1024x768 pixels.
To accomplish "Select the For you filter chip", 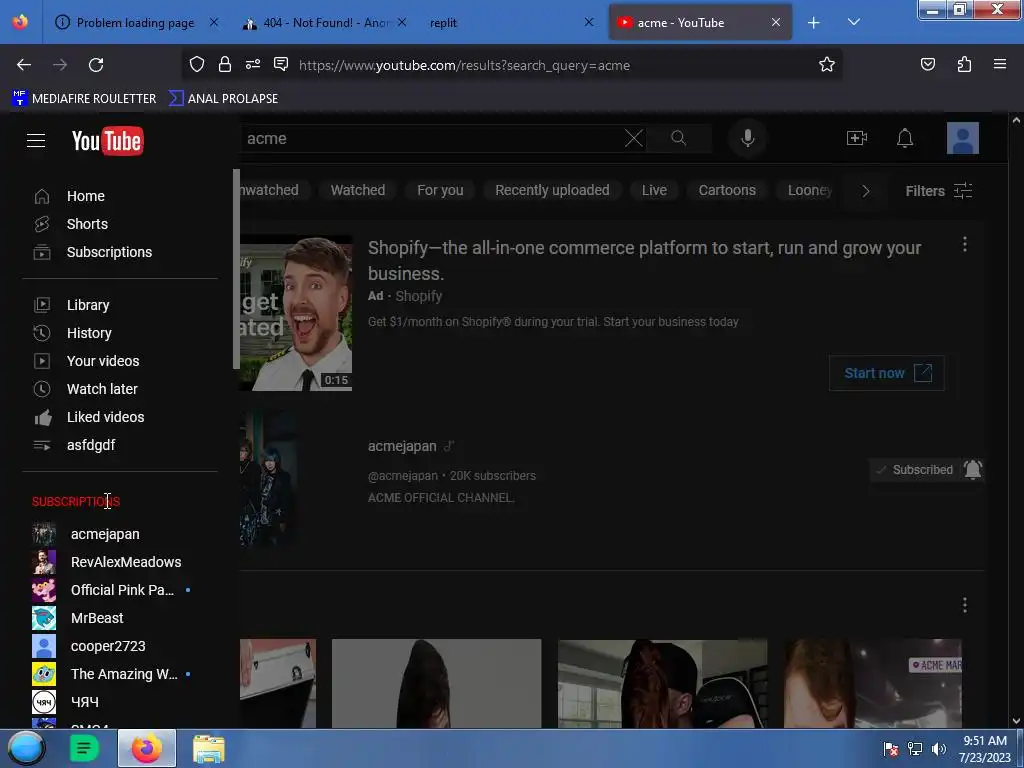I will tap(440, 190).
